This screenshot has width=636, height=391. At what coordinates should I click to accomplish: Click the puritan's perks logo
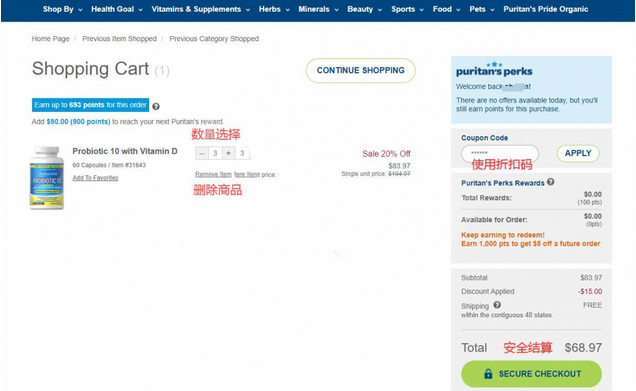[494, 70]
